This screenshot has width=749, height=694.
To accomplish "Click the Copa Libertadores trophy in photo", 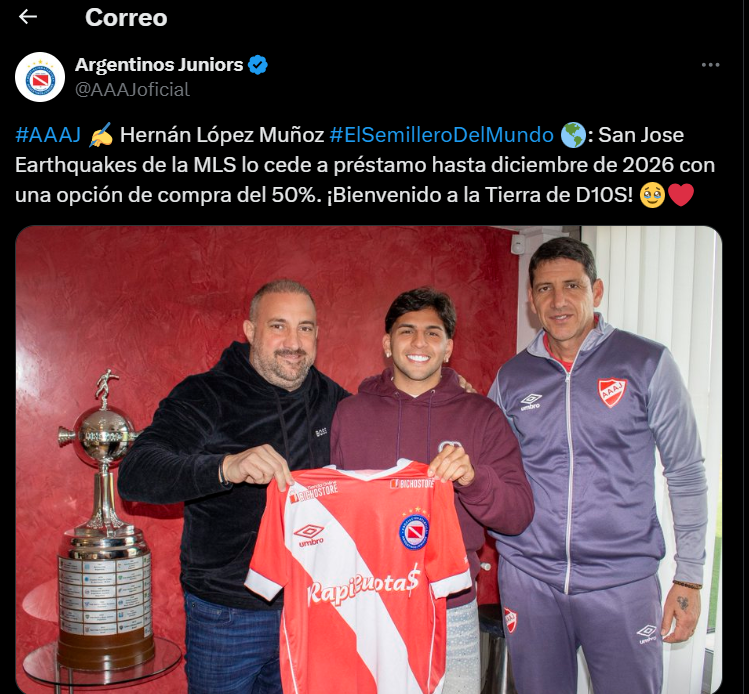I will (x=105, y=521).
